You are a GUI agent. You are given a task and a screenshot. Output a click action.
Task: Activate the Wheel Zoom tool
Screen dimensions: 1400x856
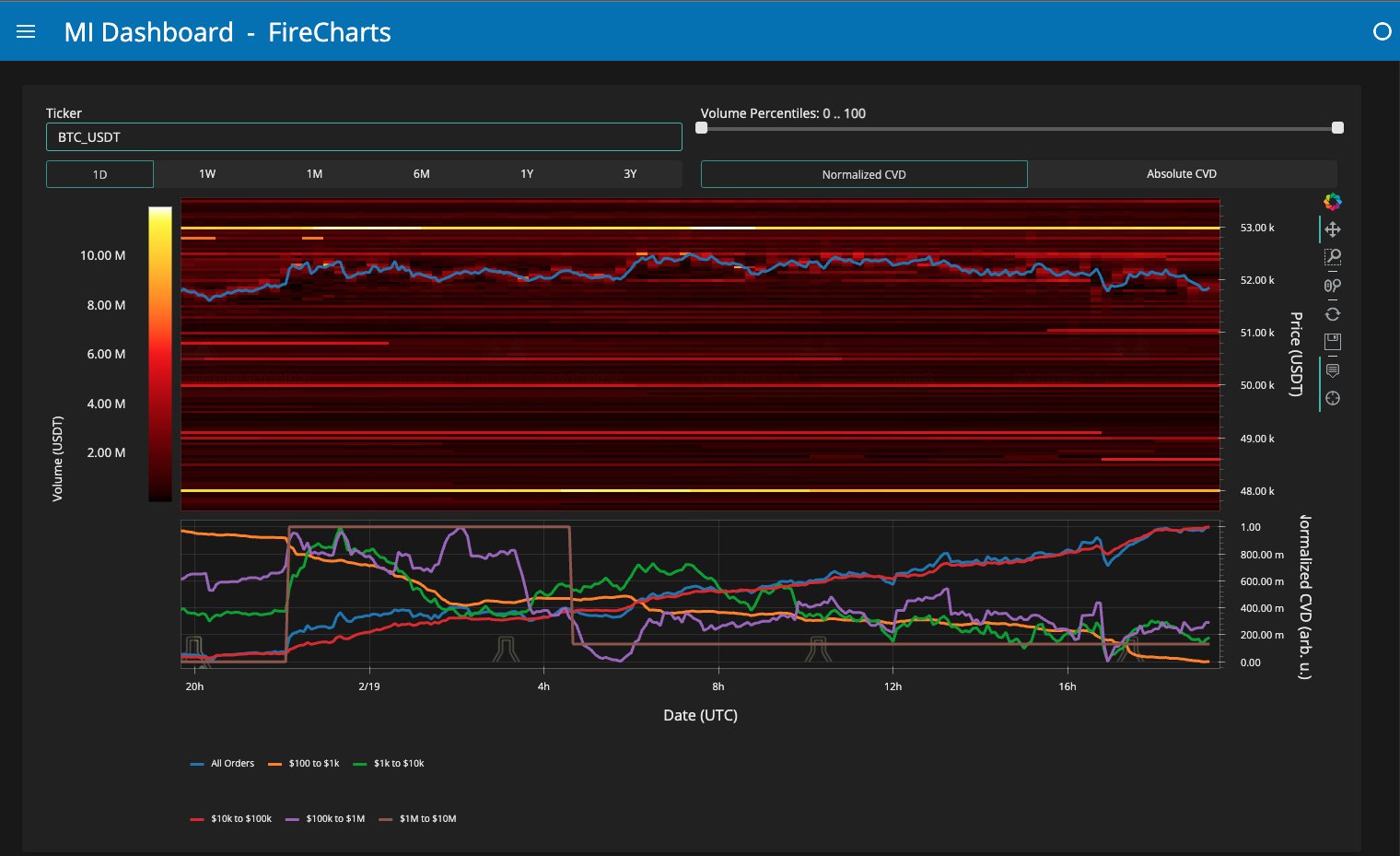[1332, 286]
